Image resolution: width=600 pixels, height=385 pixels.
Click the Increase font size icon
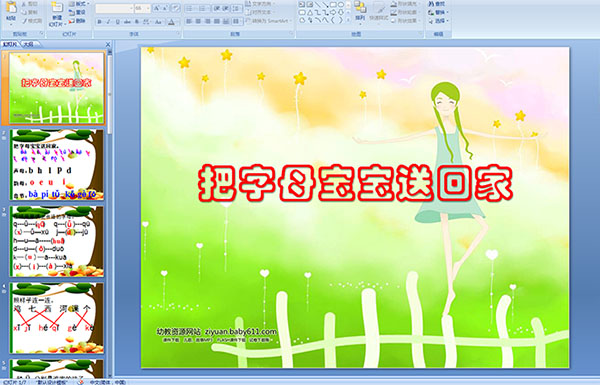point(157,8)
